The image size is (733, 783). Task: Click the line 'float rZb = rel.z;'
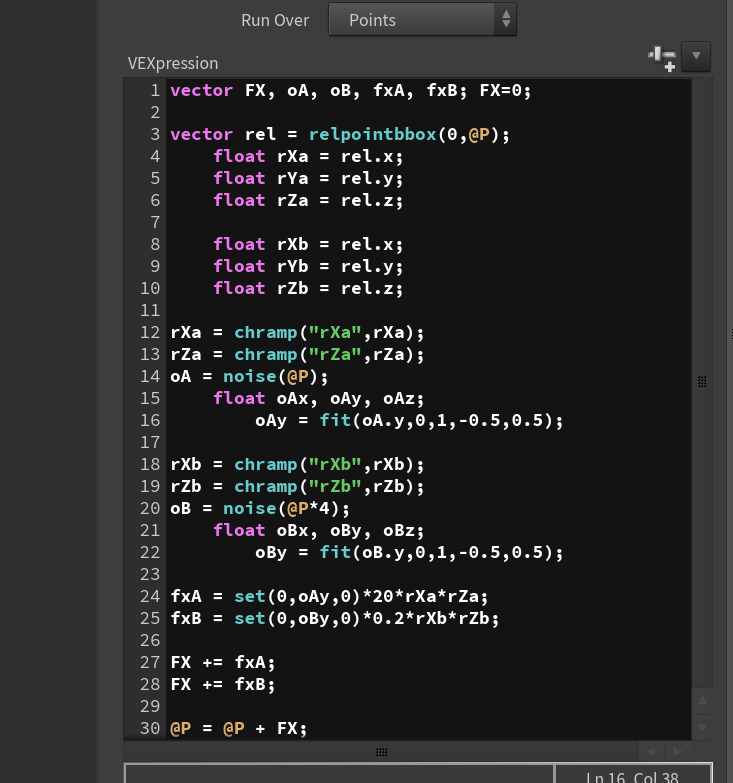(x=308, y=288)
